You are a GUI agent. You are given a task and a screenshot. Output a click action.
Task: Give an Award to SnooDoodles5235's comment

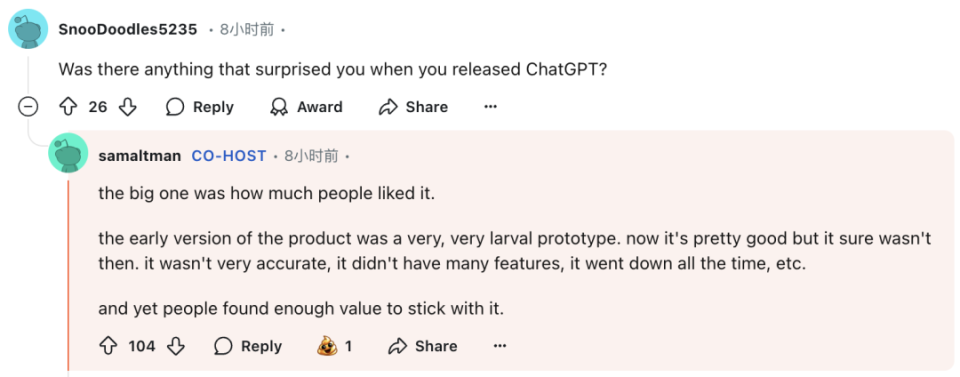[x=306, y=107]
